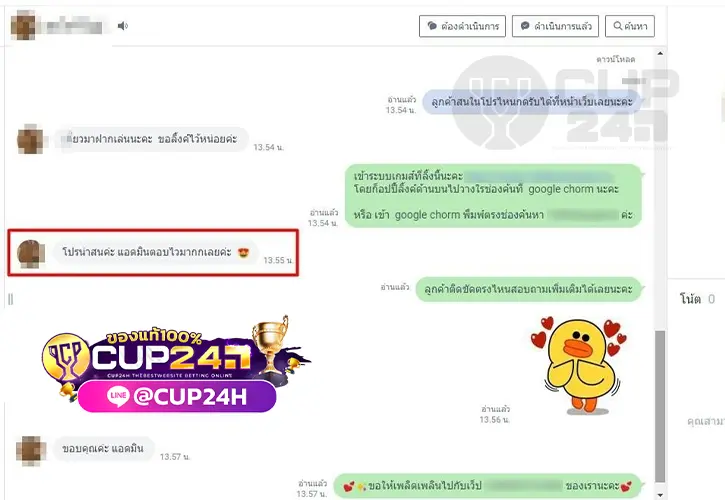Click the scrollbar down arrow
The image size is (725, 500).
tap(660, 495)
